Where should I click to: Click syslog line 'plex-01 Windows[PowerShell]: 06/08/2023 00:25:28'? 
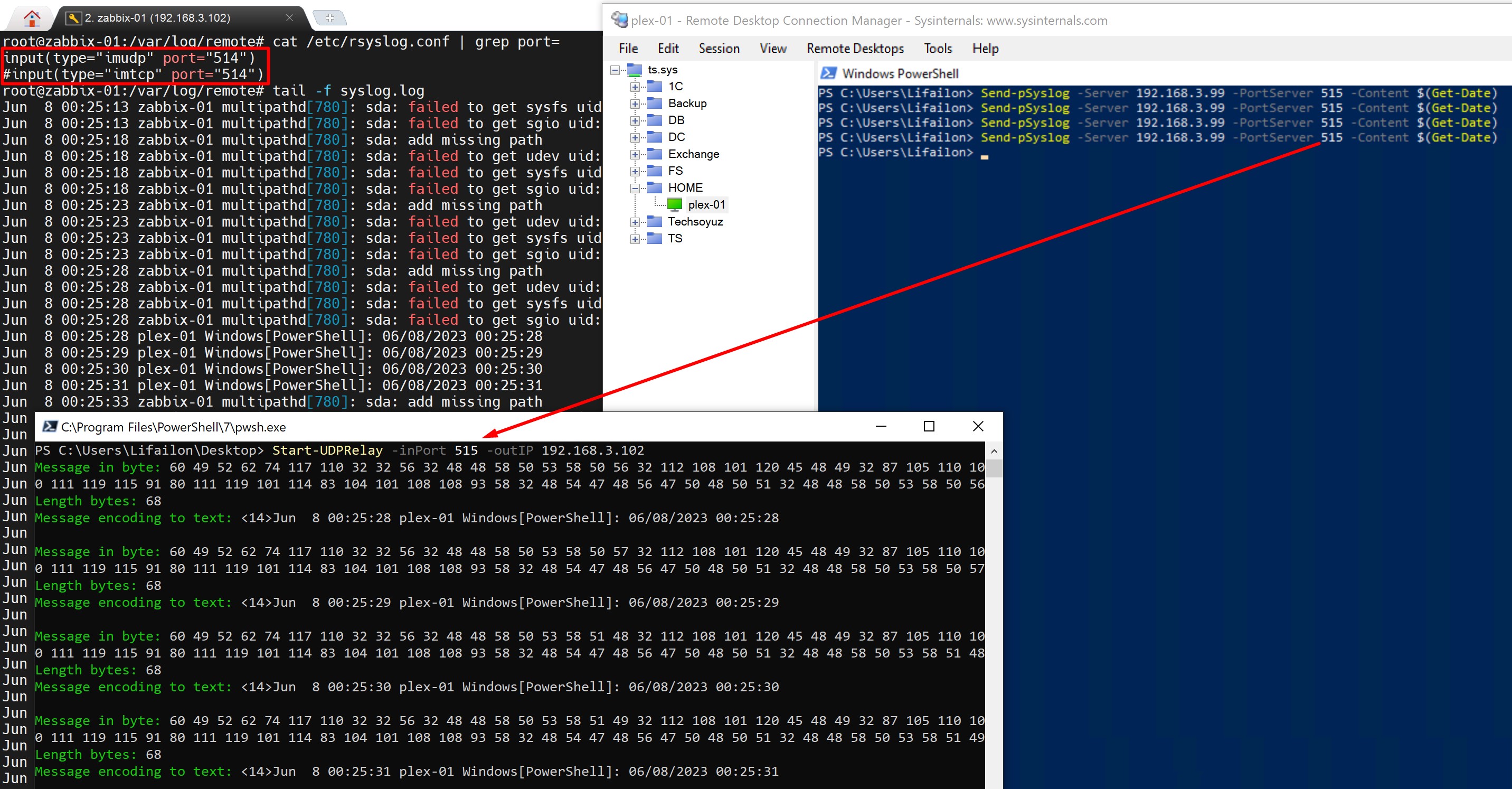coord(340,336)
